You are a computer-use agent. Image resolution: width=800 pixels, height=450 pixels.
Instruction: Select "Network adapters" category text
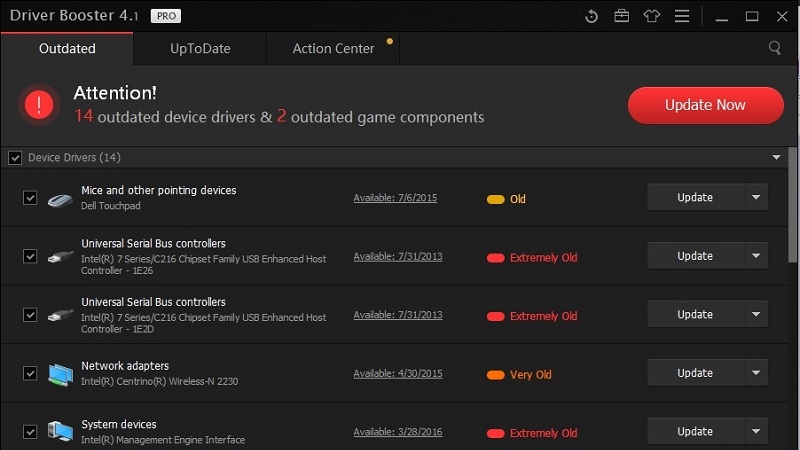coord(125,366)
